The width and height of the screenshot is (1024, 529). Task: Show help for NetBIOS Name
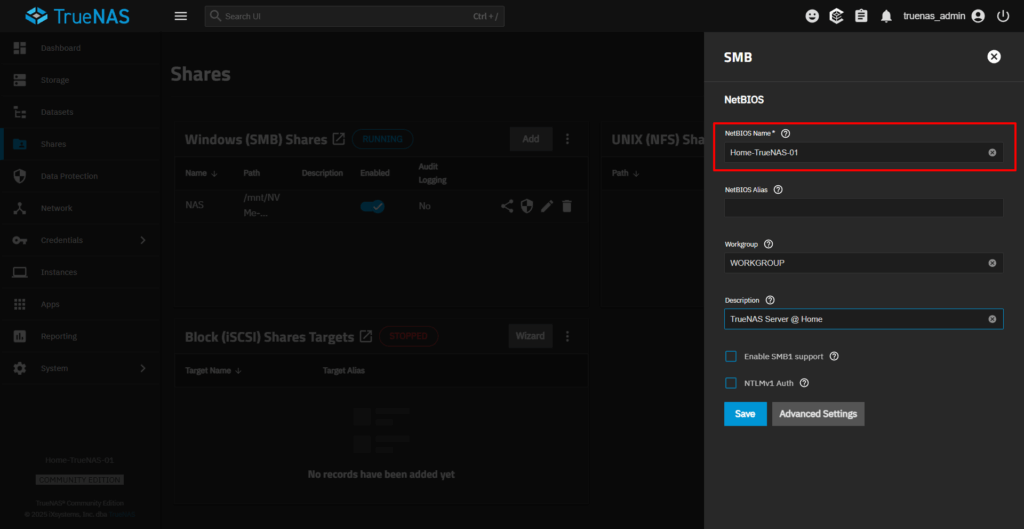point(786,133)
